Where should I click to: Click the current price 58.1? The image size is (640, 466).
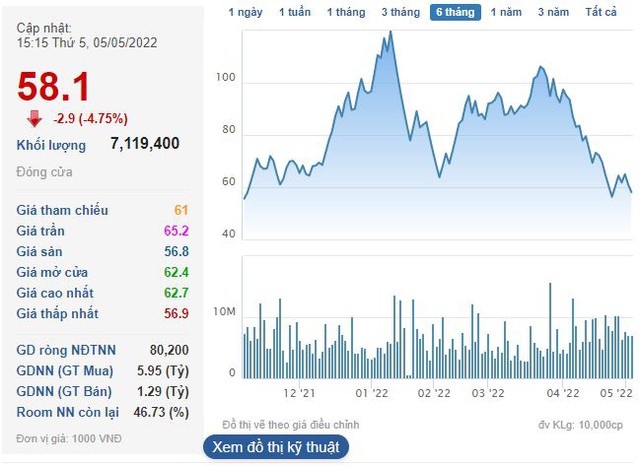coord(54,87)
